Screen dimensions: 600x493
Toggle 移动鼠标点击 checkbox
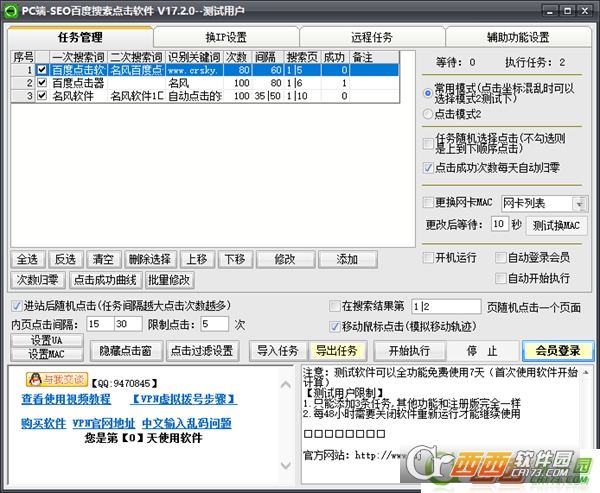coord(335,326)
